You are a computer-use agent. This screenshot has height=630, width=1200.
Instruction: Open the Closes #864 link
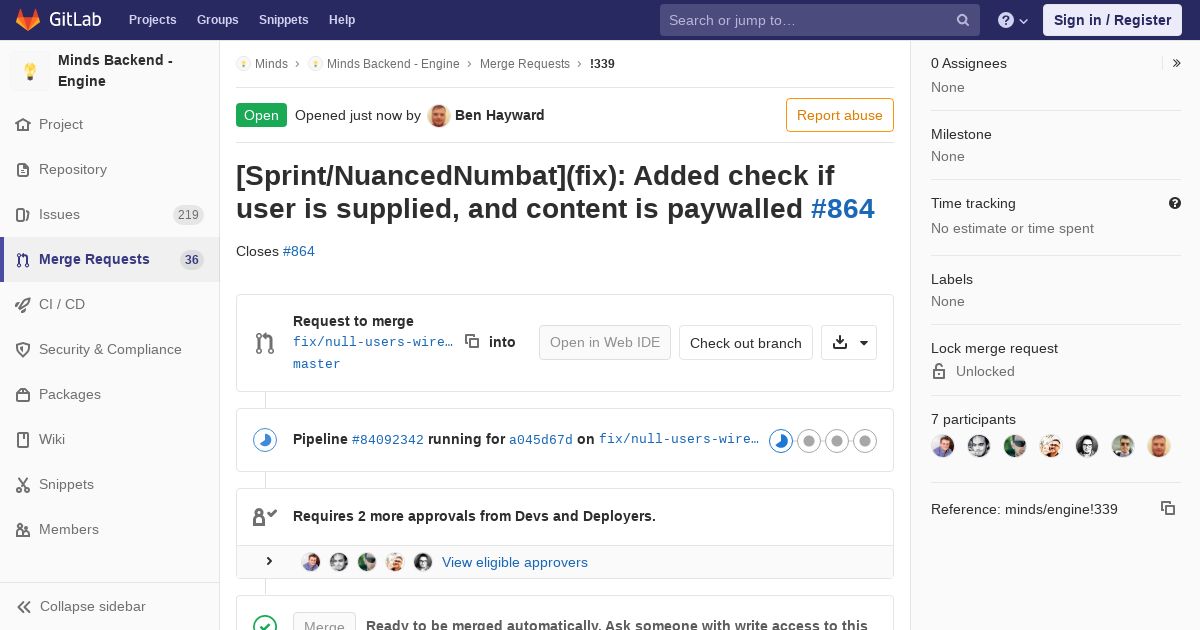[299, 251]
